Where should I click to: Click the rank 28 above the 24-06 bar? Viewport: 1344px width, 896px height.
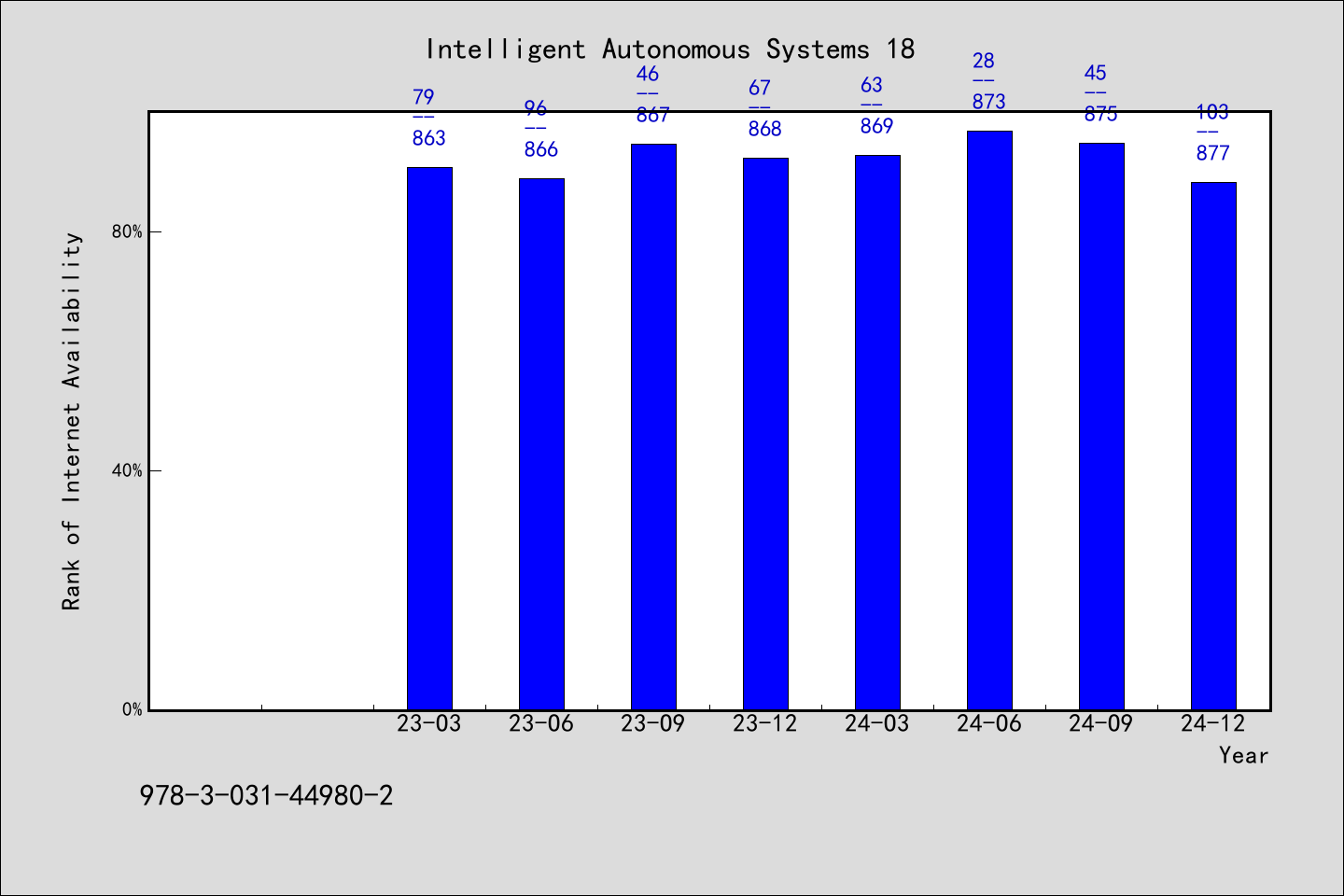[x=984, y=61]
